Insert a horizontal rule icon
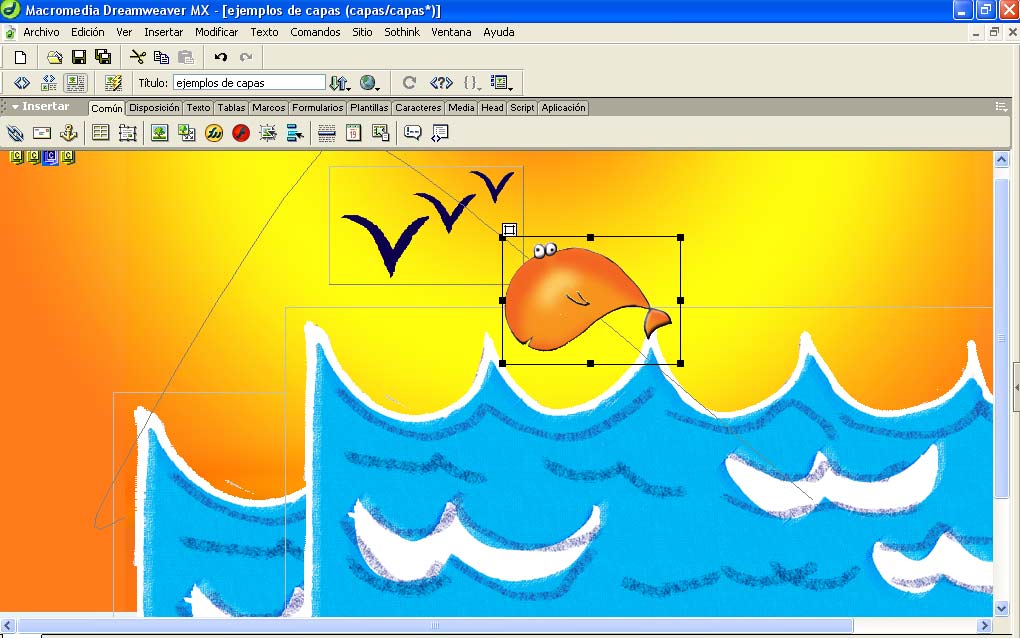 [x=327, y=133]
